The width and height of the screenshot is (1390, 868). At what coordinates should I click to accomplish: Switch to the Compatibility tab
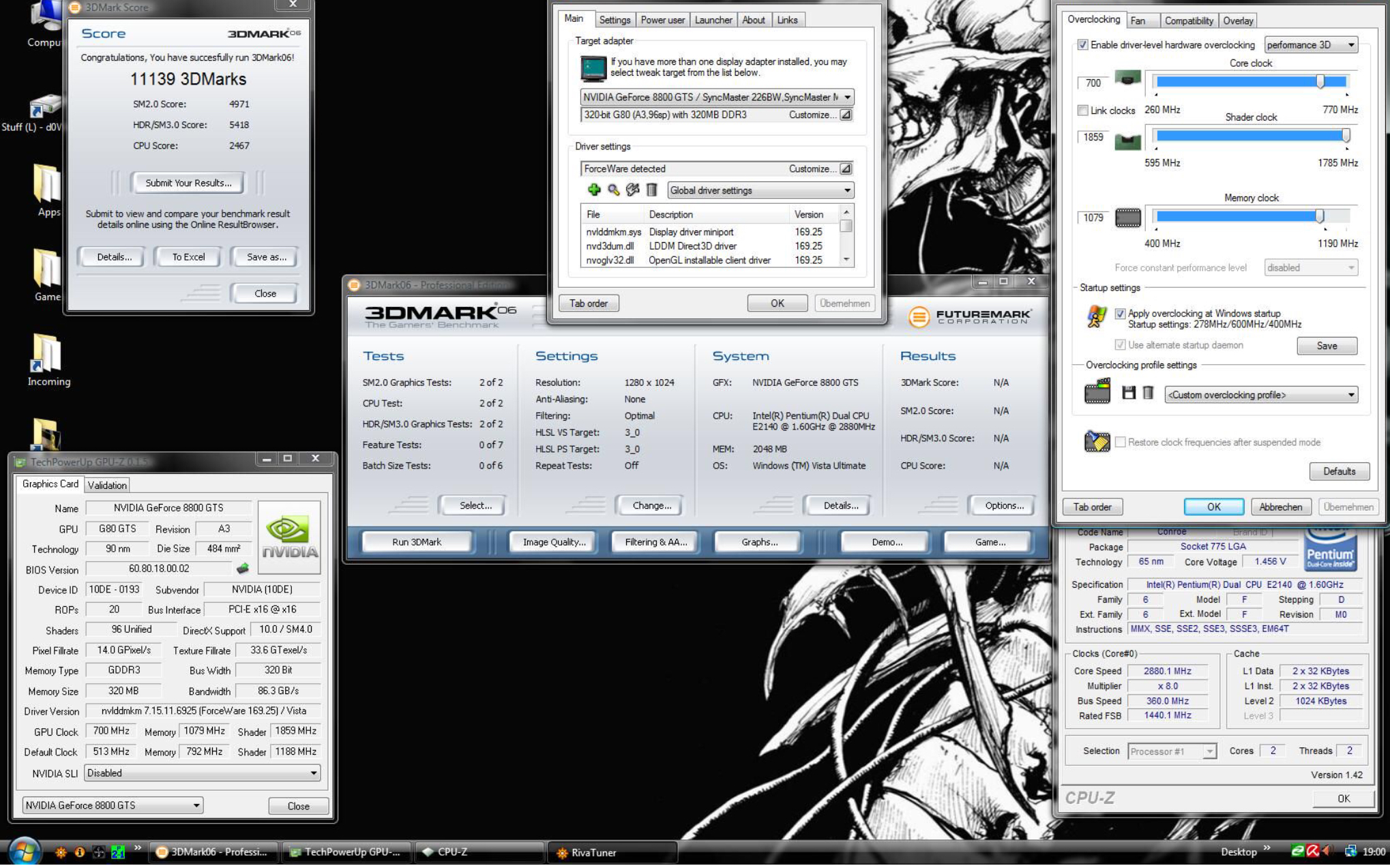pos(1189,20)
